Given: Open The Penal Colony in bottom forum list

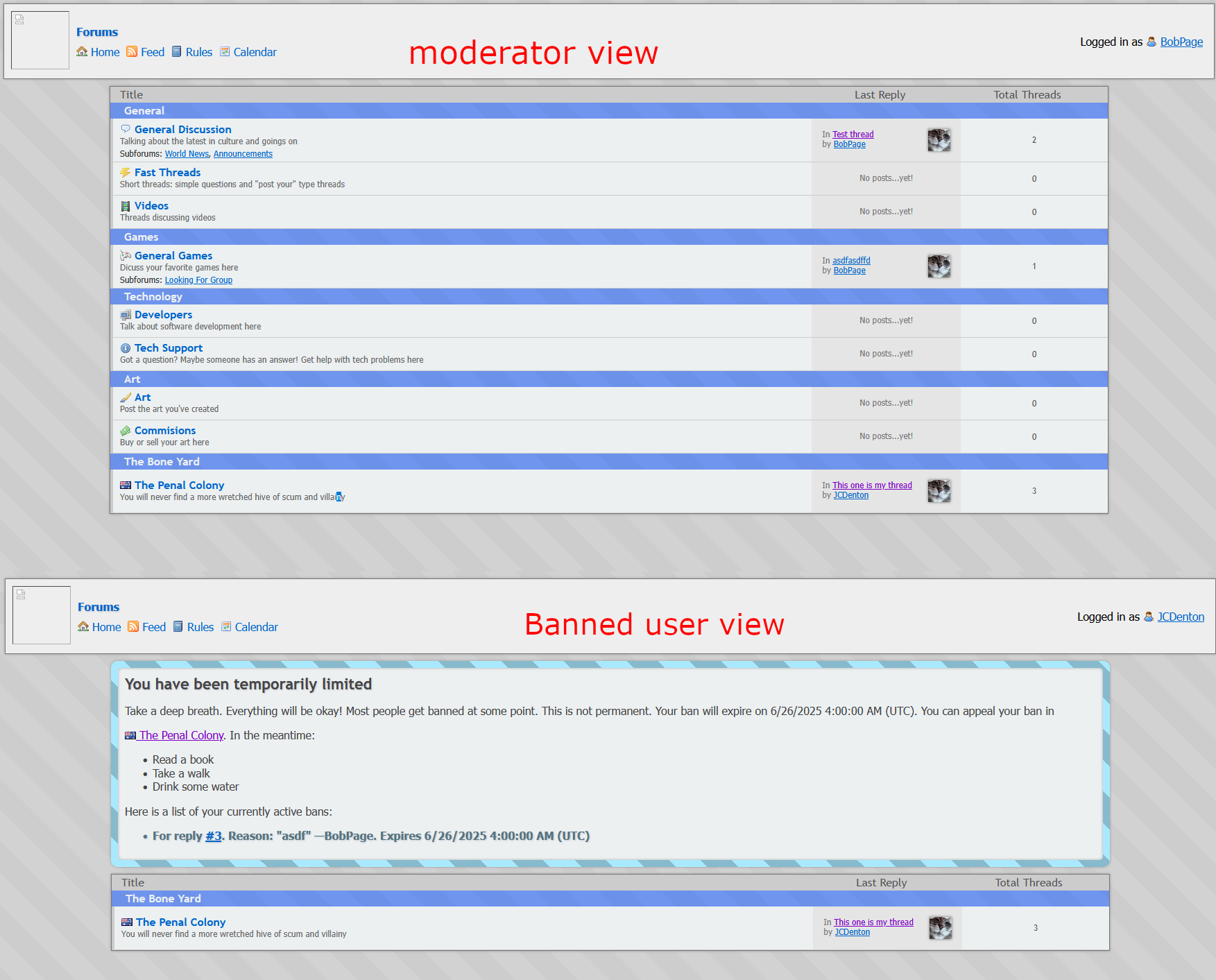Looking at the screenshot, I should click(181, 922).
